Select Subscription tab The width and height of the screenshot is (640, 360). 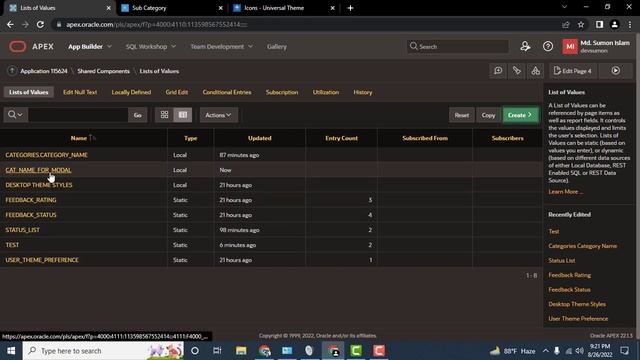coord(282,92)
